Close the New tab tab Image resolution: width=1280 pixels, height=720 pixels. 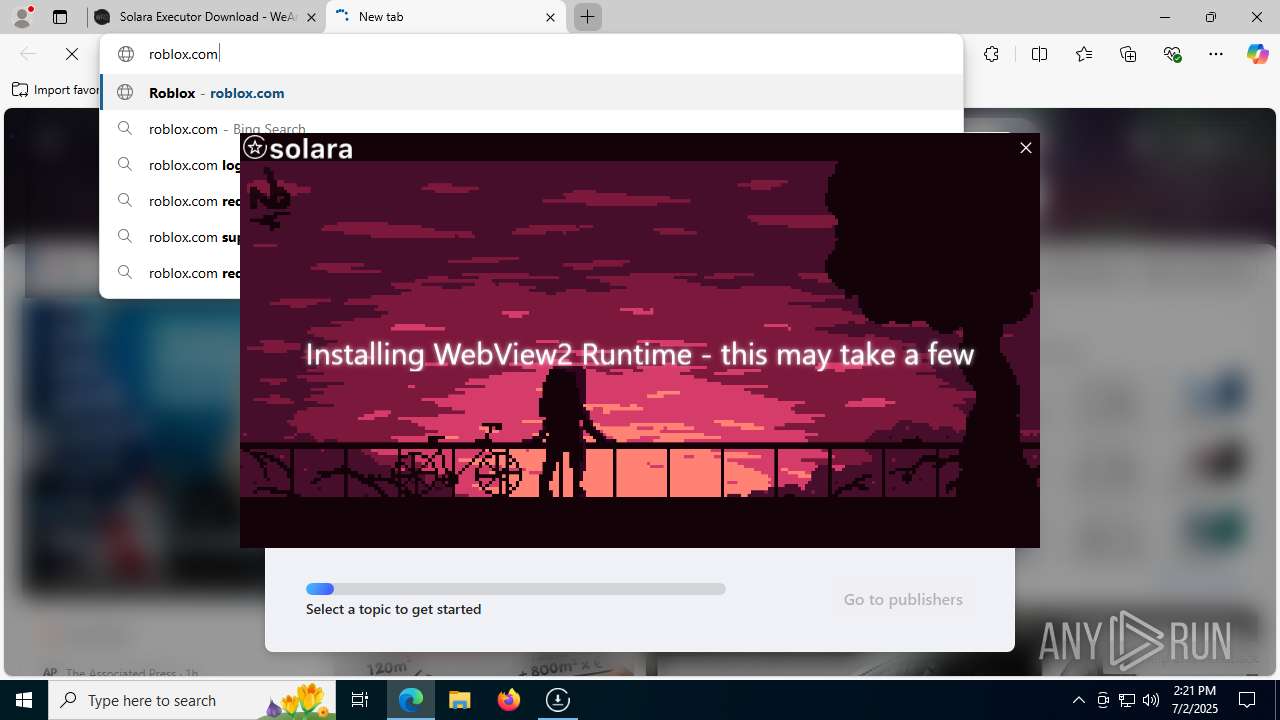click(x=550, y=17)
